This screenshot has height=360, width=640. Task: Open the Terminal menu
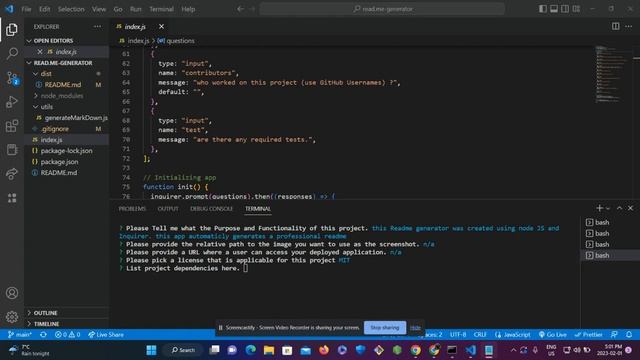[161, 9]
